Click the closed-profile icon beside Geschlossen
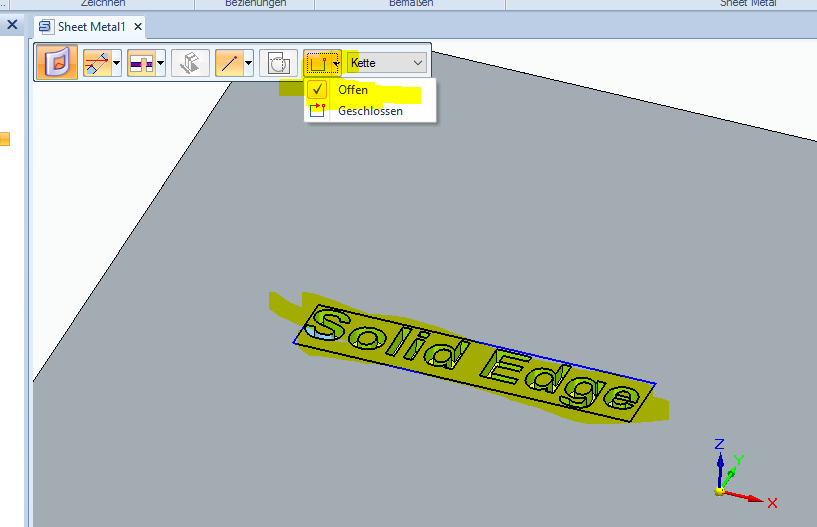Viewport: 817px width, 527px height. [317, 110]
